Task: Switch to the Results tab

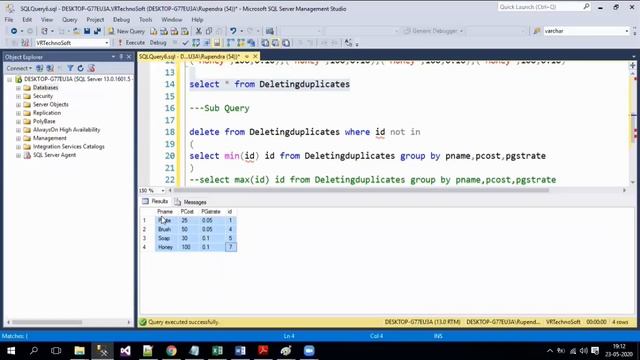Action: [x=155, y=202]
